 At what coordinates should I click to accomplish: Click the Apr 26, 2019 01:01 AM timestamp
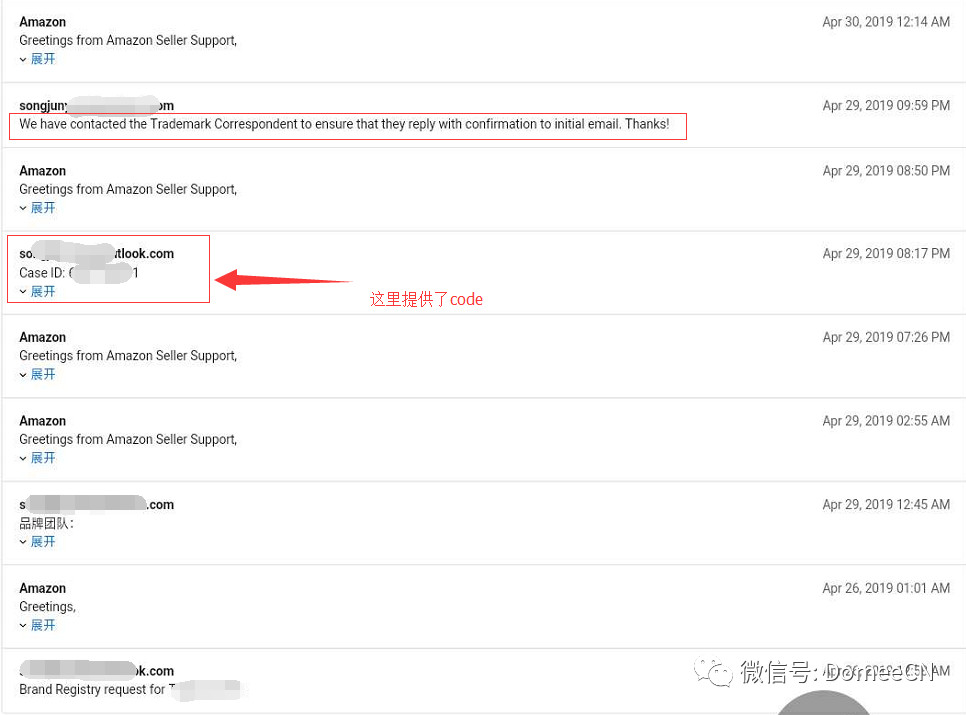coord(885,589)
